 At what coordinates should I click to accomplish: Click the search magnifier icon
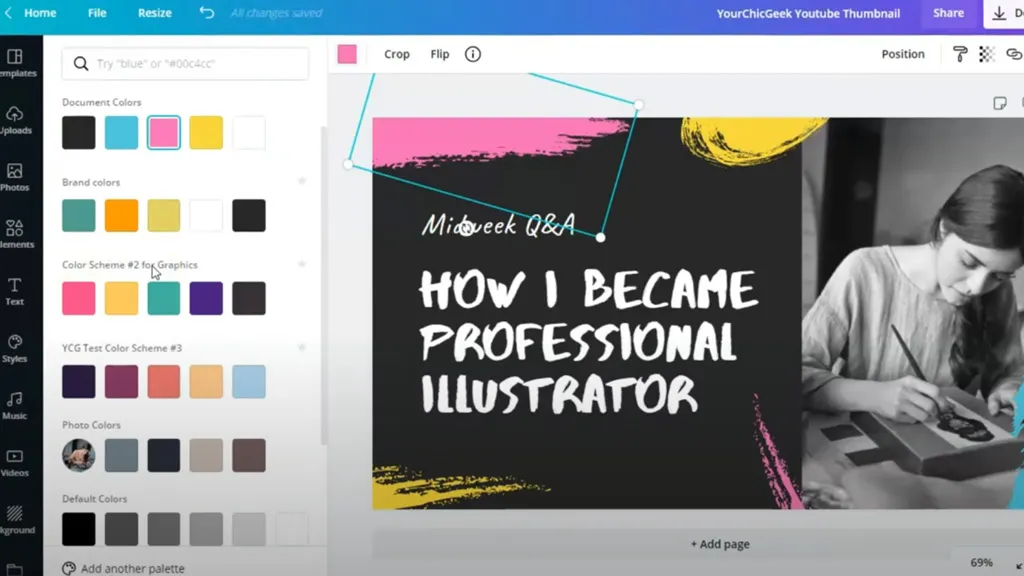click(x=81, y=63)
